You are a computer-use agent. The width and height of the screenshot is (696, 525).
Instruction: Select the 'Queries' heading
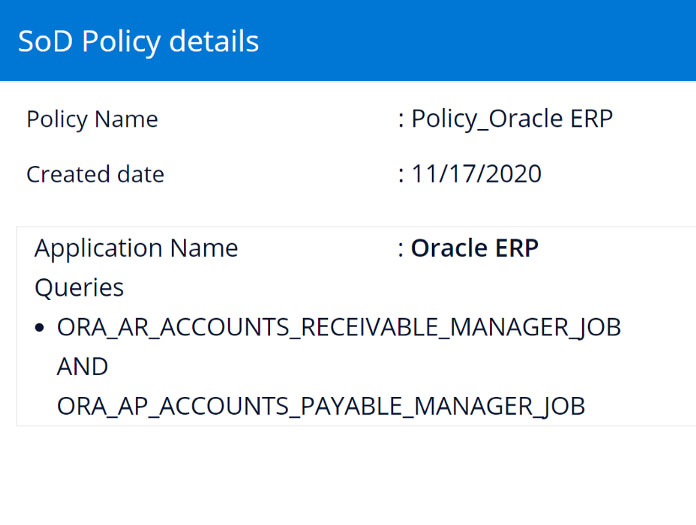tap(79, 288)
